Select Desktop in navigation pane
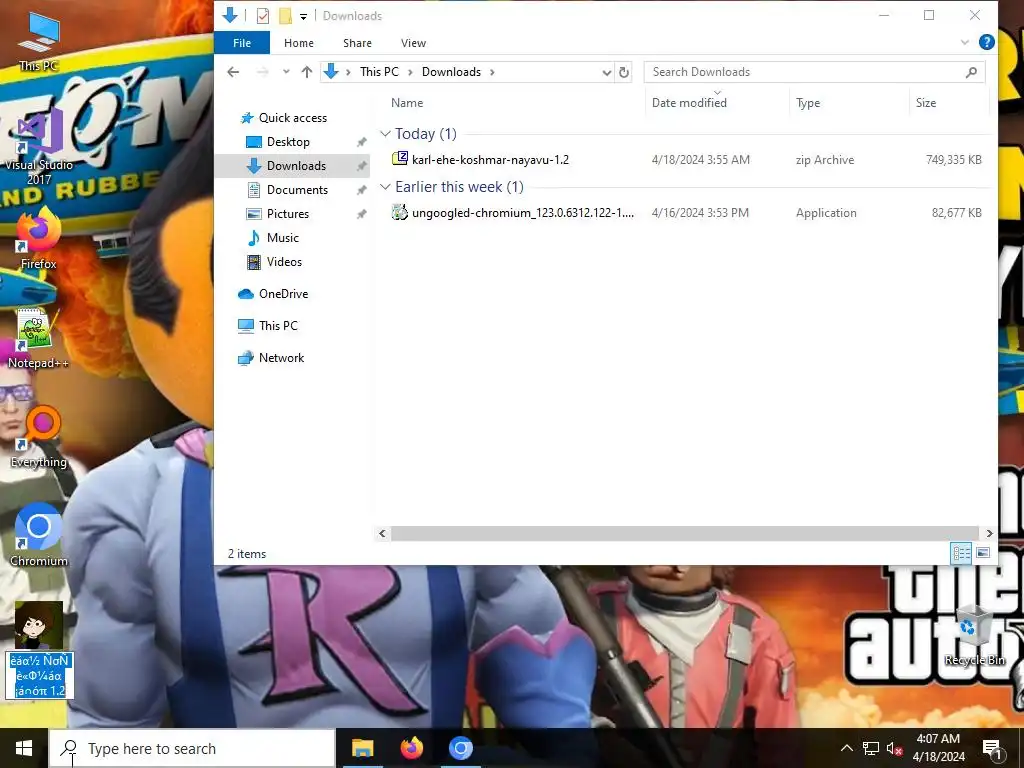Viewport: 1024px width, 768px height. [288, 142]
